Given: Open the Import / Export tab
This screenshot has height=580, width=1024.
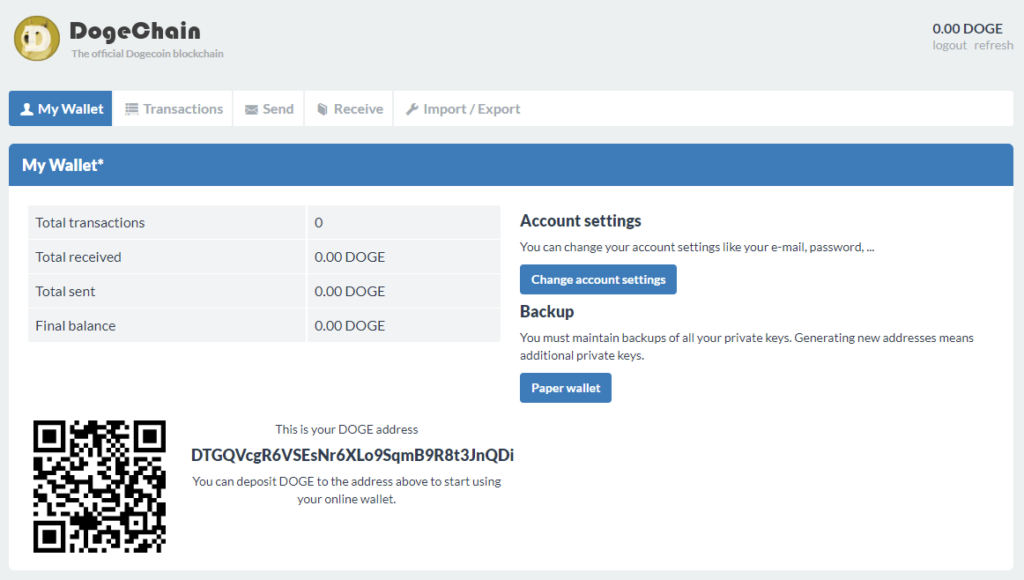Looking at the screenshot, I should pos(471,109).
